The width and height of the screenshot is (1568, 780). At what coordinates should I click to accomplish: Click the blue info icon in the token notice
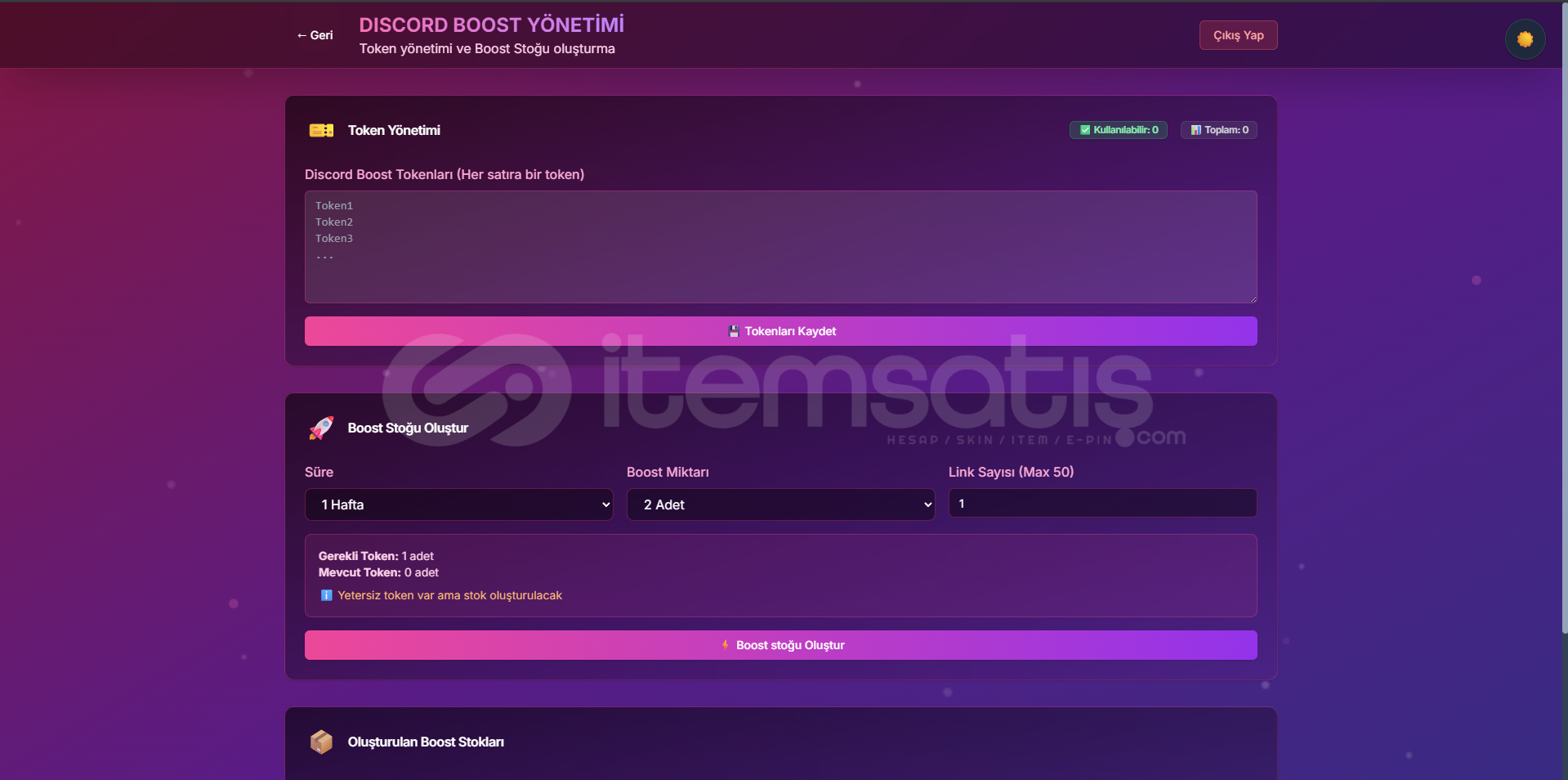coord(326,595)
